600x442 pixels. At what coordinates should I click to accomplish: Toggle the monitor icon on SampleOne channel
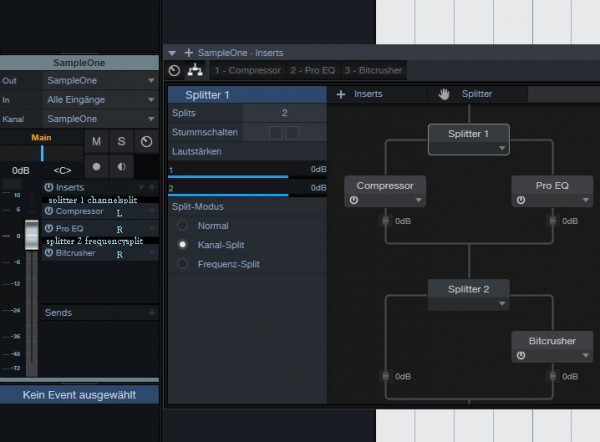coord(121,167)
